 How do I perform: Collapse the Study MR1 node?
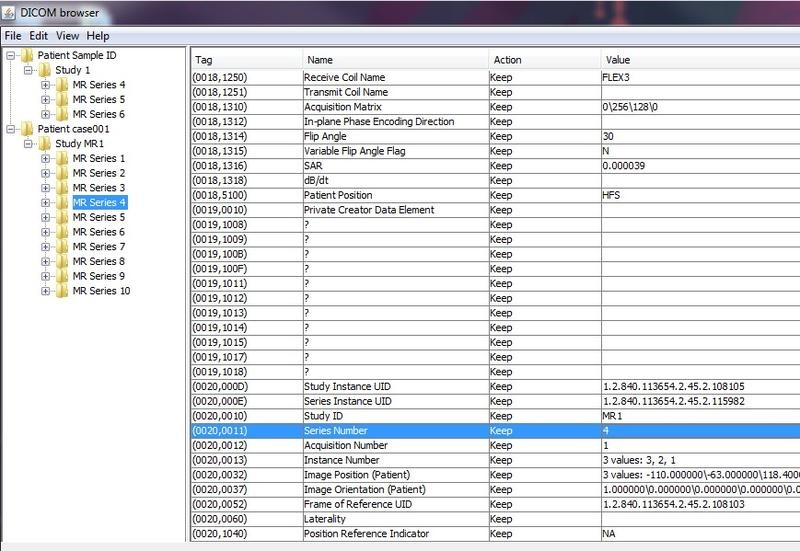(x=28, y=144)
